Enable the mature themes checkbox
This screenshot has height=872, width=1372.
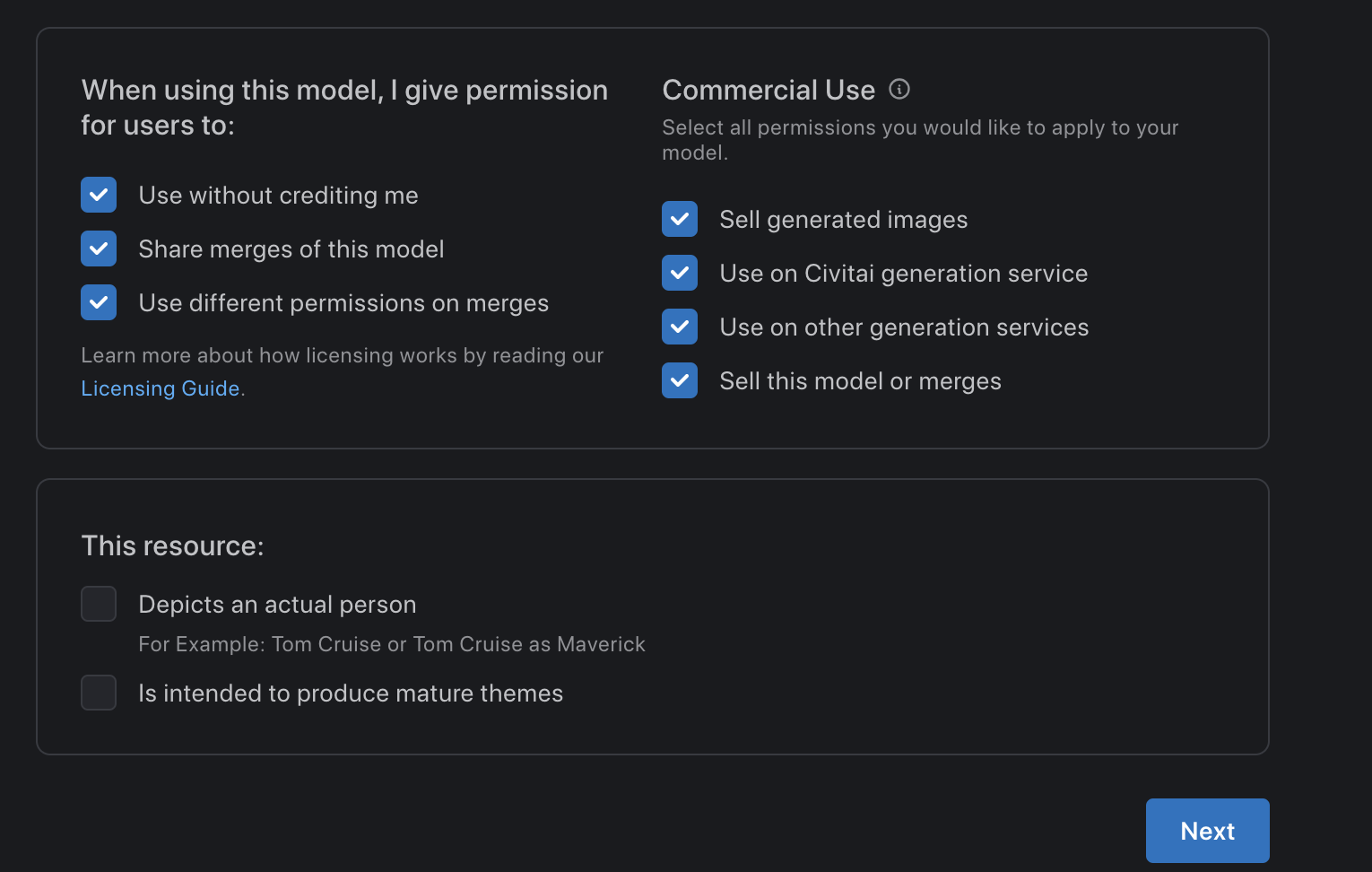pyautogui.click(x=99, y=693)
